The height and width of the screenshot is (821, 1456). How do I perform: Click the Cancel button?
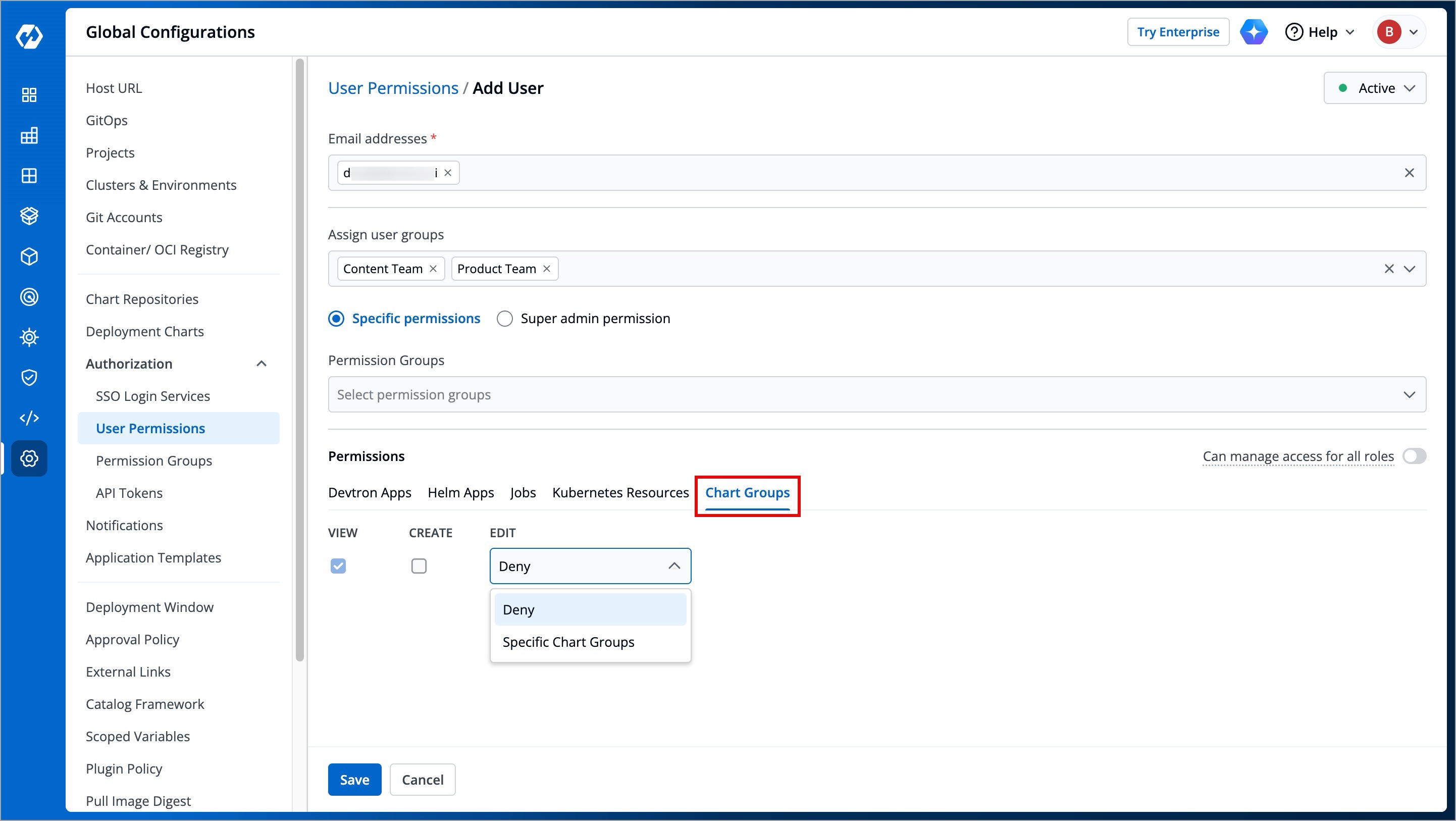[422, 780]
